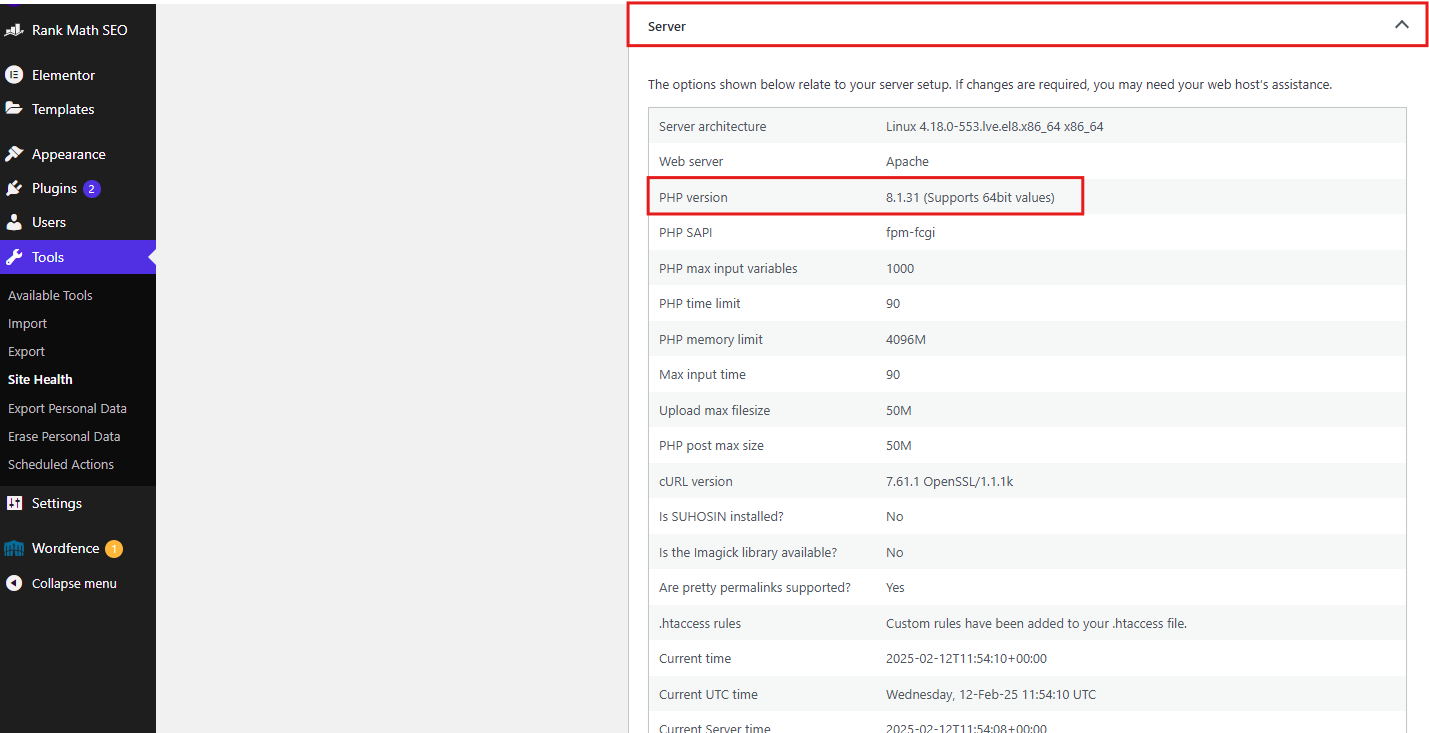Click the Appearance paintbrush icon
The height and width of the screenshot is (733, 1429).
14,154
